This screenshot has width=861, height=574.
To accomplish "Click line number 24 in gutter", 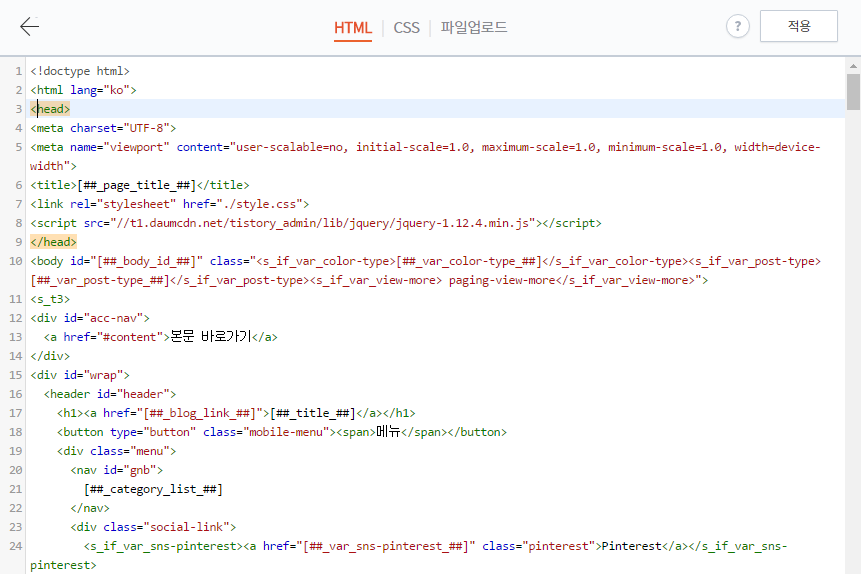I will pos(15,546).
